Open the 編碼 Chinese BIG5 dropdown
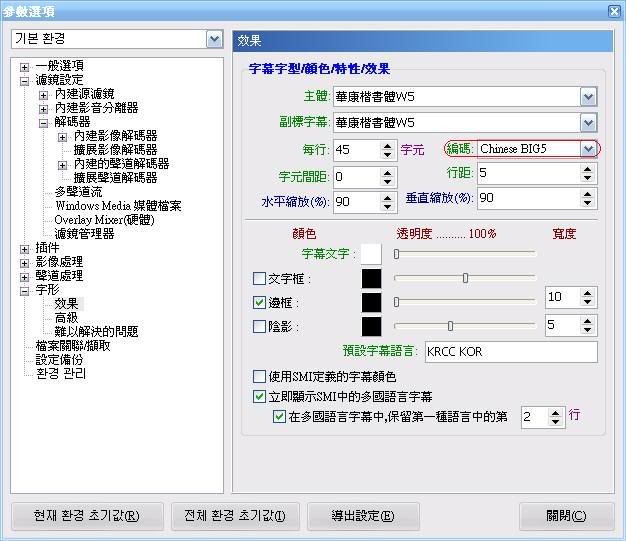This screenshot has height=541, width=626. tap(588, 149)
